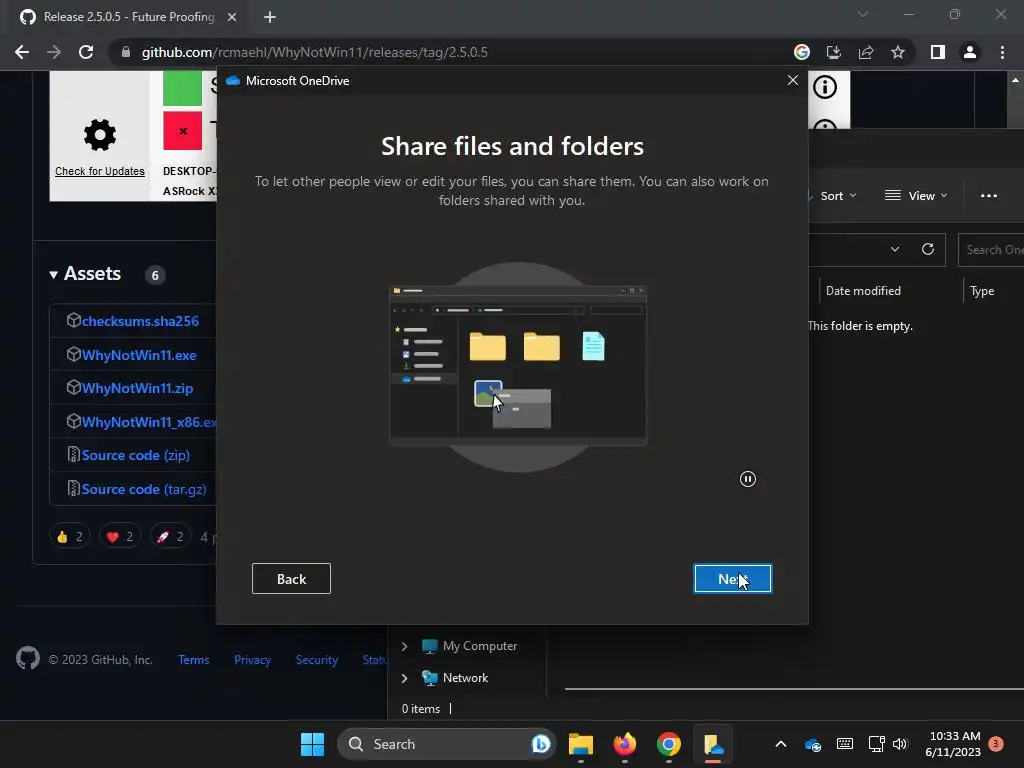Open a new Chrome tab

click(270, 17)
